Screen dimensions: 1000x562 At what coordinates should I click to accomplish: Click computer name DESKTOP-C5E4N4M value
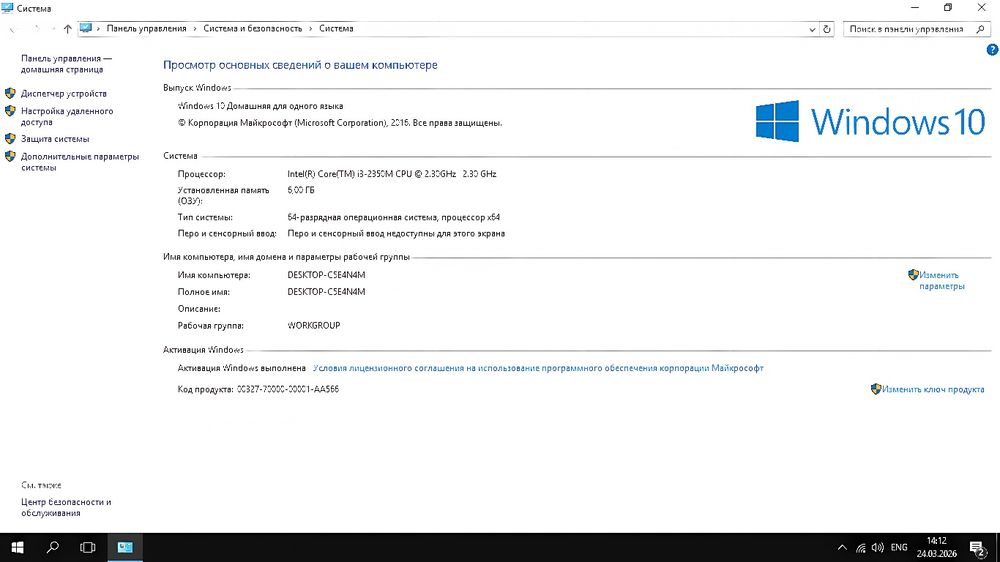(327, 275)
